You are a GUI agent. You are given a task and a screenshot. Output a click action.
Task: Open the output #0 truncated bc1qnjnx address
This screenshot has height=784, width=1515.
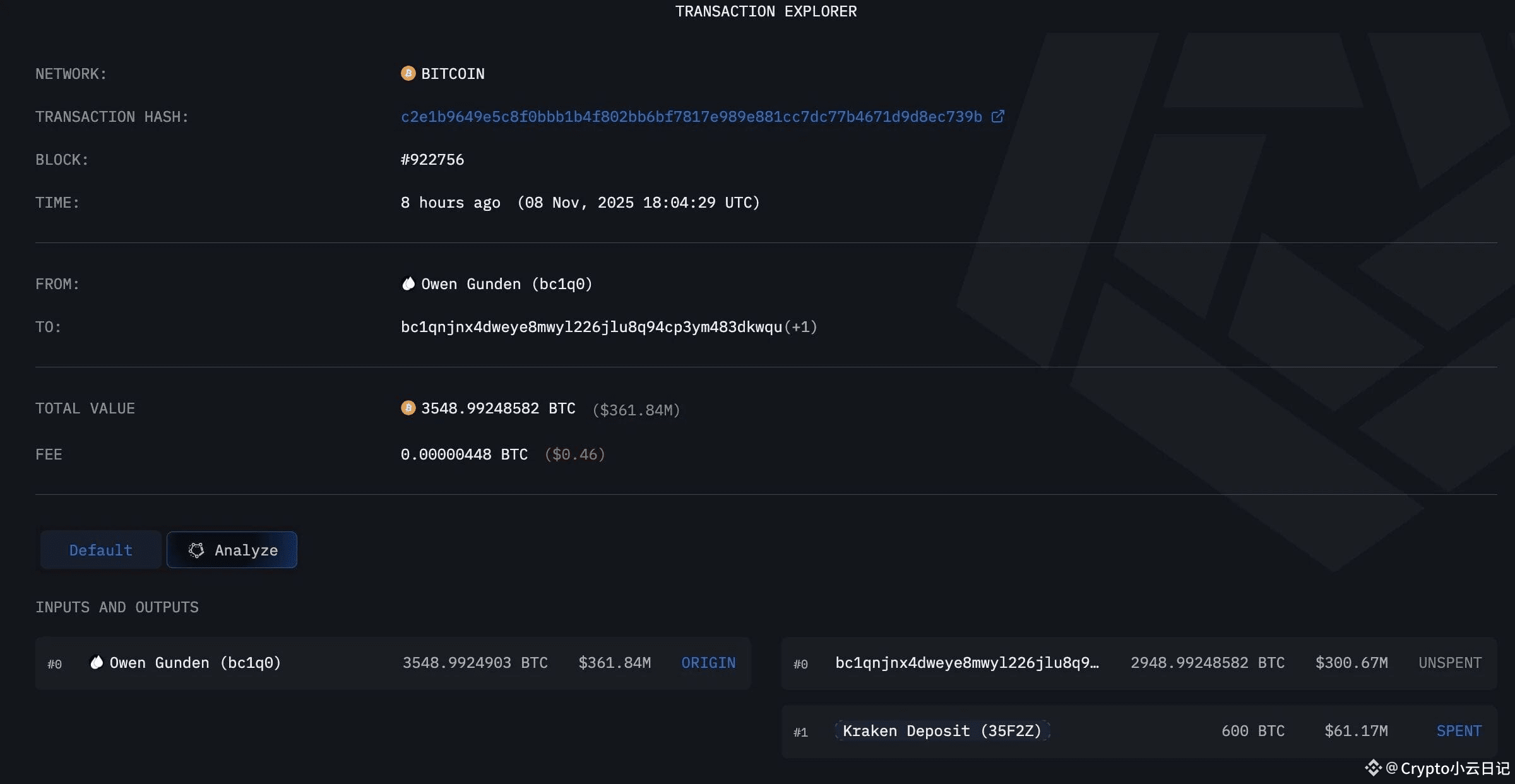(966, 663)
